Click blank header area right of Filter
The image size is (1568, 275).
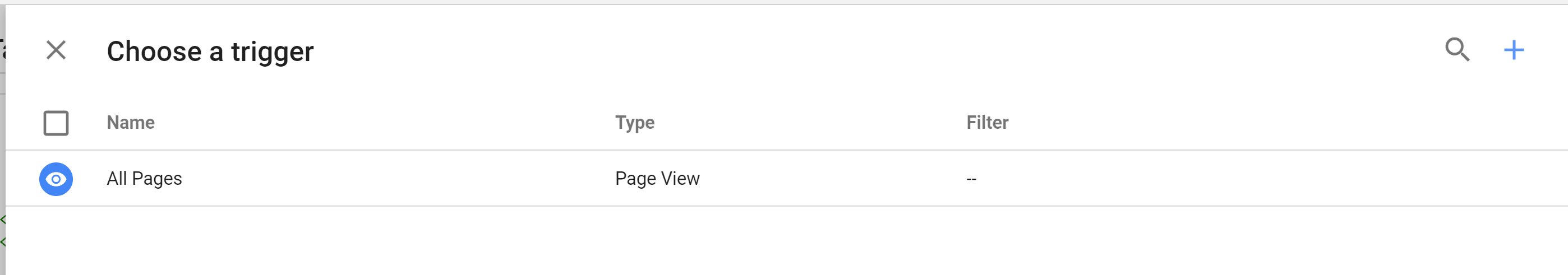(x=1278, y=123)
